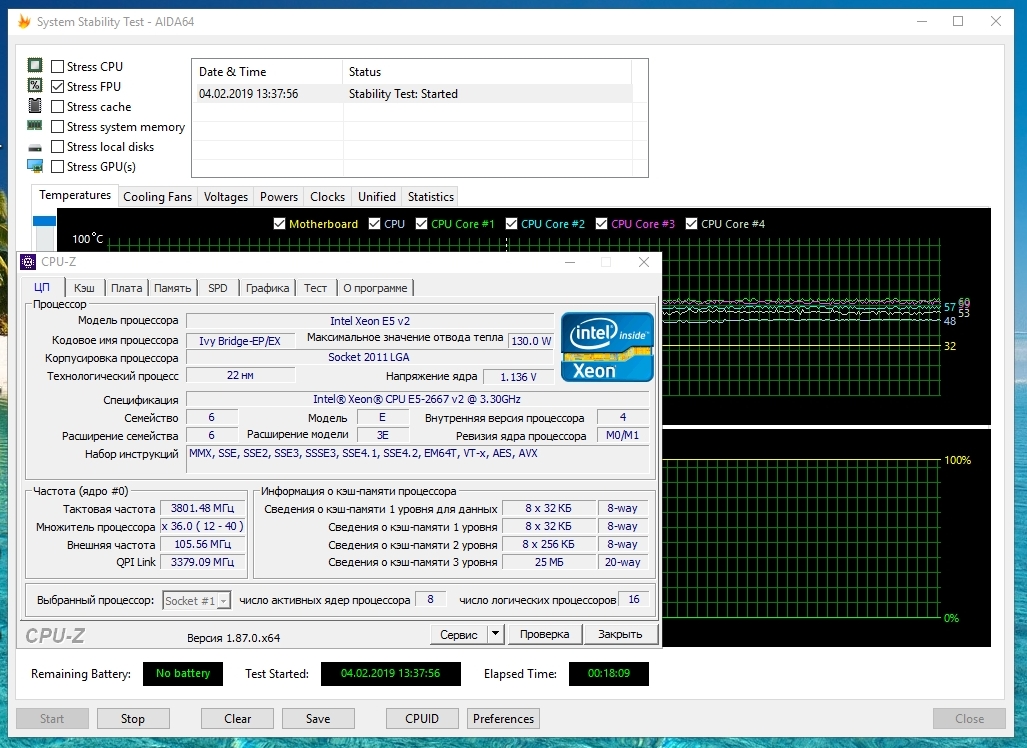Click the Stress FPU percent icon
Viewport: 1027px width, 748px height.
(x=35, y=86)
